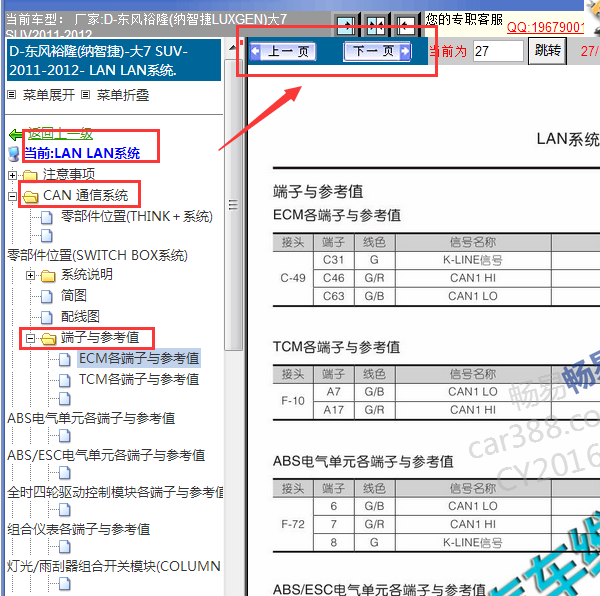Select the 系统说明 tree folder label
Image resolution: width=600 pixels, height=596 pixels.
tap(87, 275)
